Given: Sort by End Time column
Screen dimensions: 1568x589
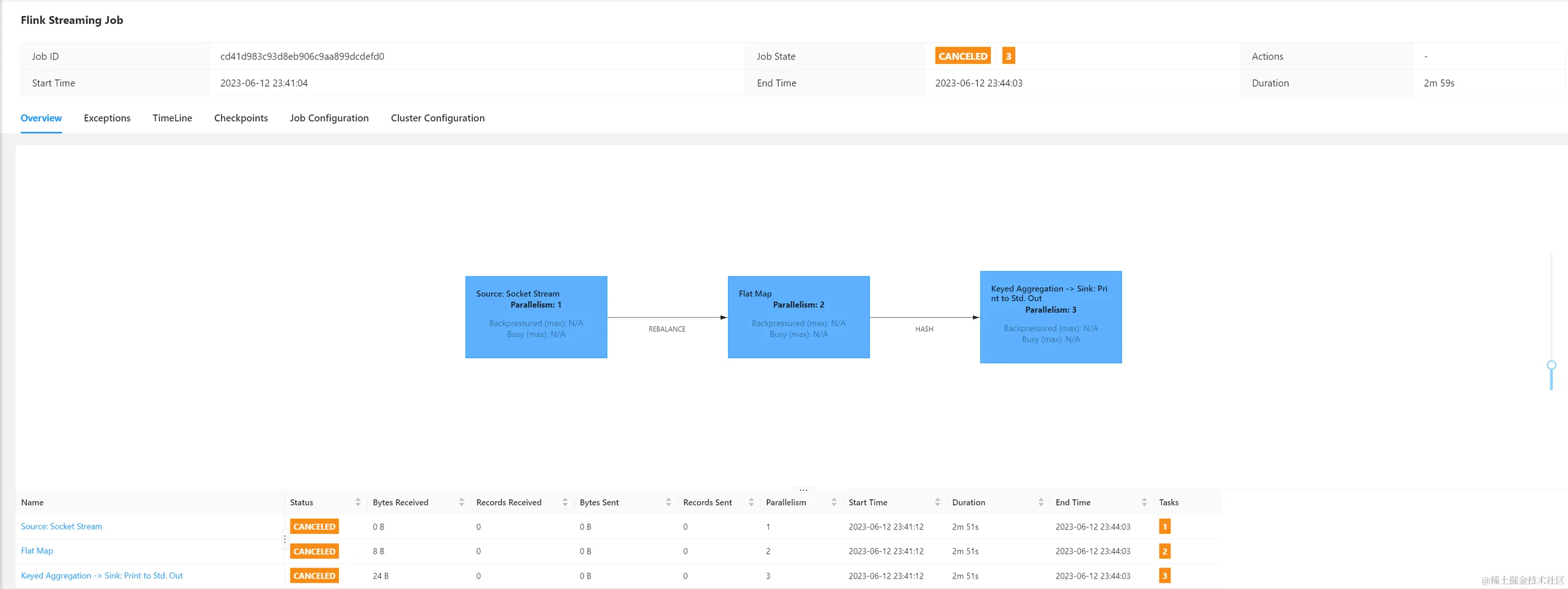Looking at the screenshot, I should click(1144, 502).
